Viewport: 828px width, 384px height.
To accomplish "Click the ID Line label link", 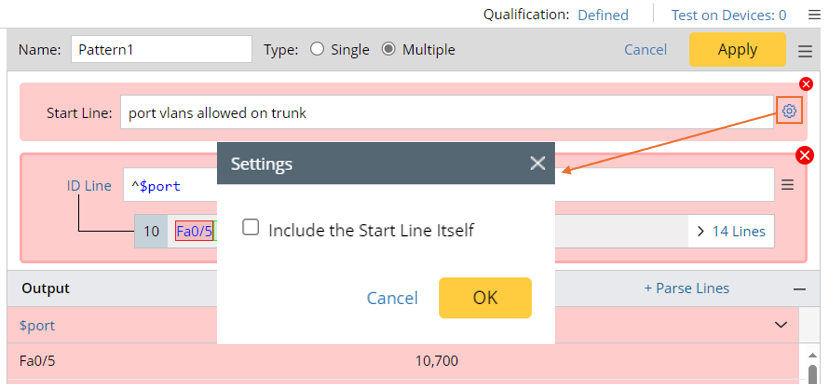I will click(89, 186).
